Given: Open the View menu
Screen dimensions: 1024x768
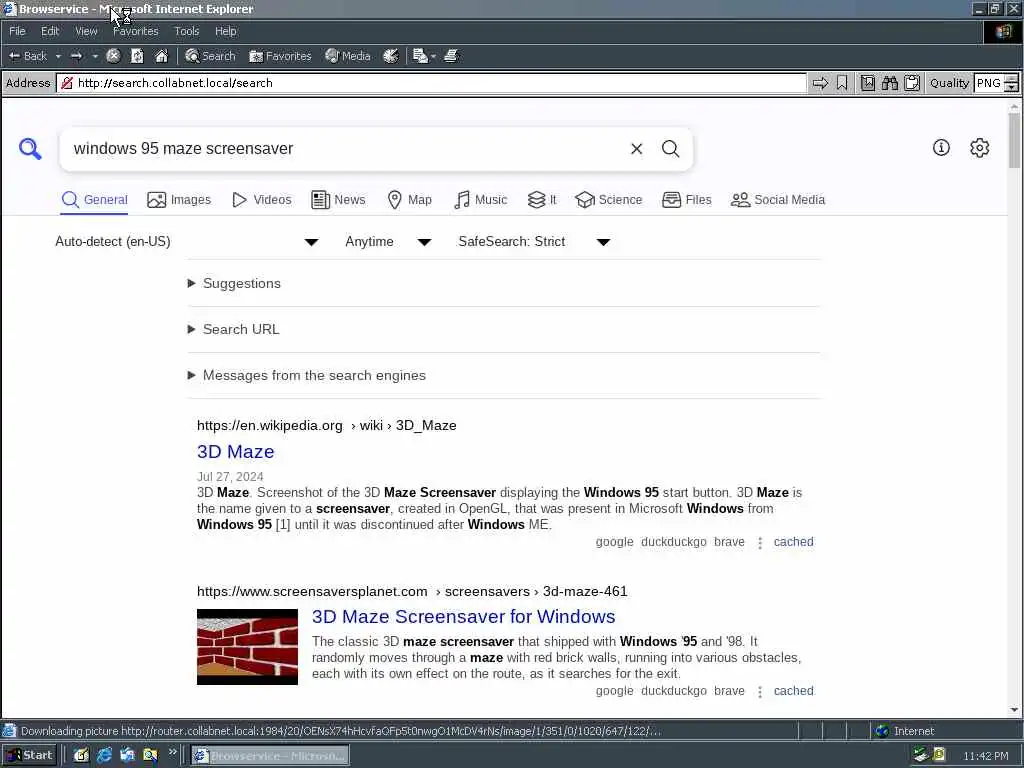Looking at the screenshot, I should pyautogui.click(x=86, y=31).
